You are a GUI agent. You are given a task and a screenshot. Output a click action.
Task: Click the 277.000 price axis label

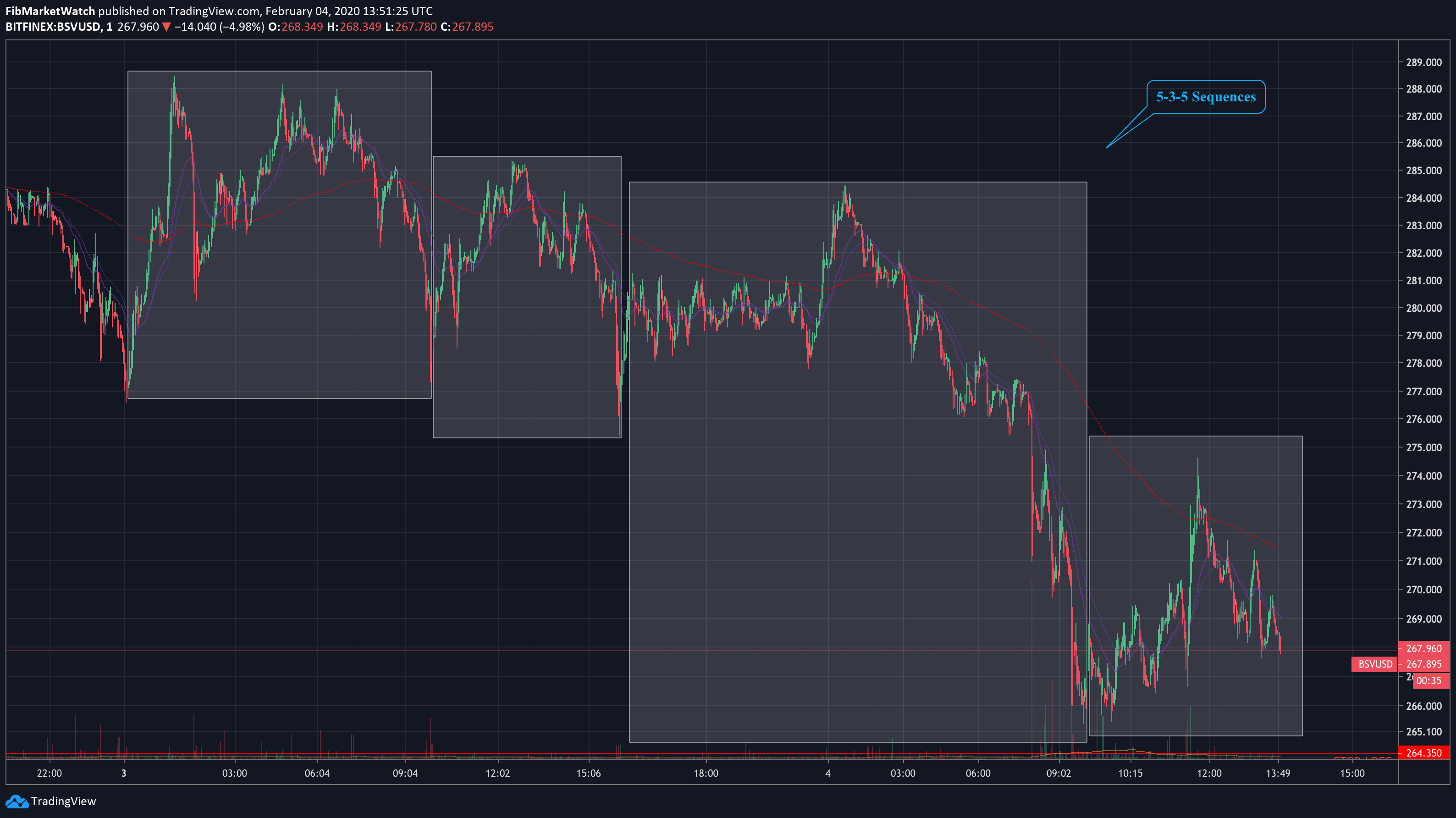tap(1424, 391)
